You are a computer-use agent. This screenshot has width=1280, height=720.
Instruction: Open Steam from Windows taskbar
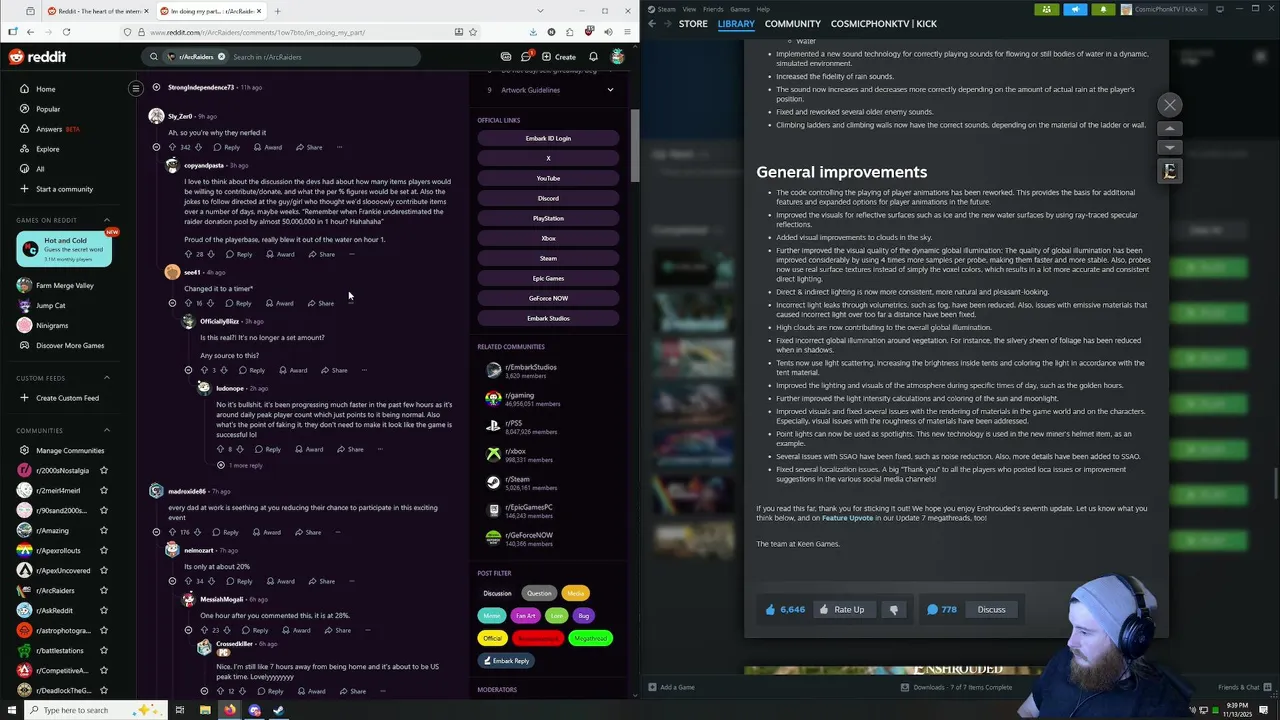coord(278,710)
